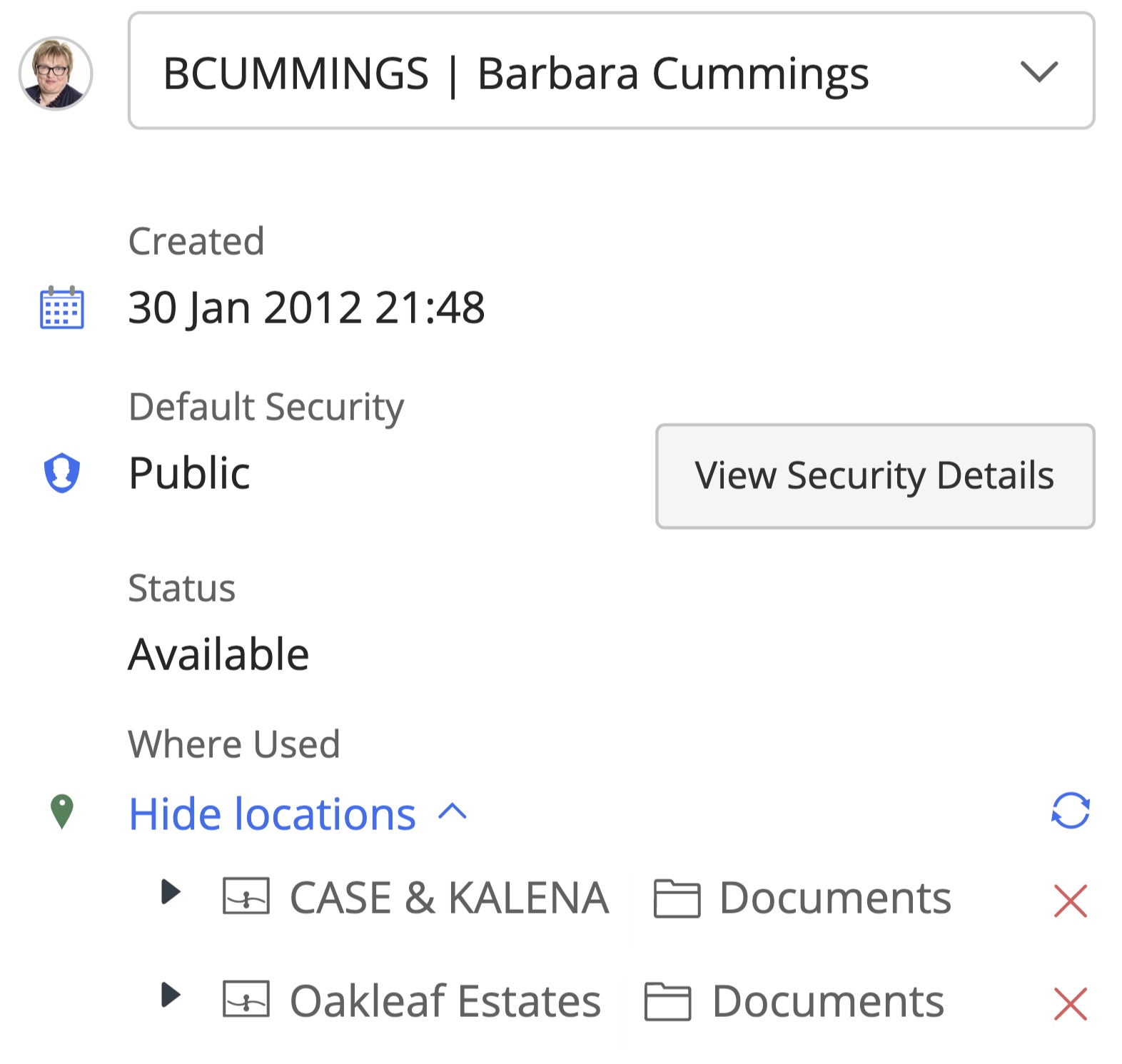Click the Public default security value
The image size is (1122, 1064).
[x=189, y=472]
